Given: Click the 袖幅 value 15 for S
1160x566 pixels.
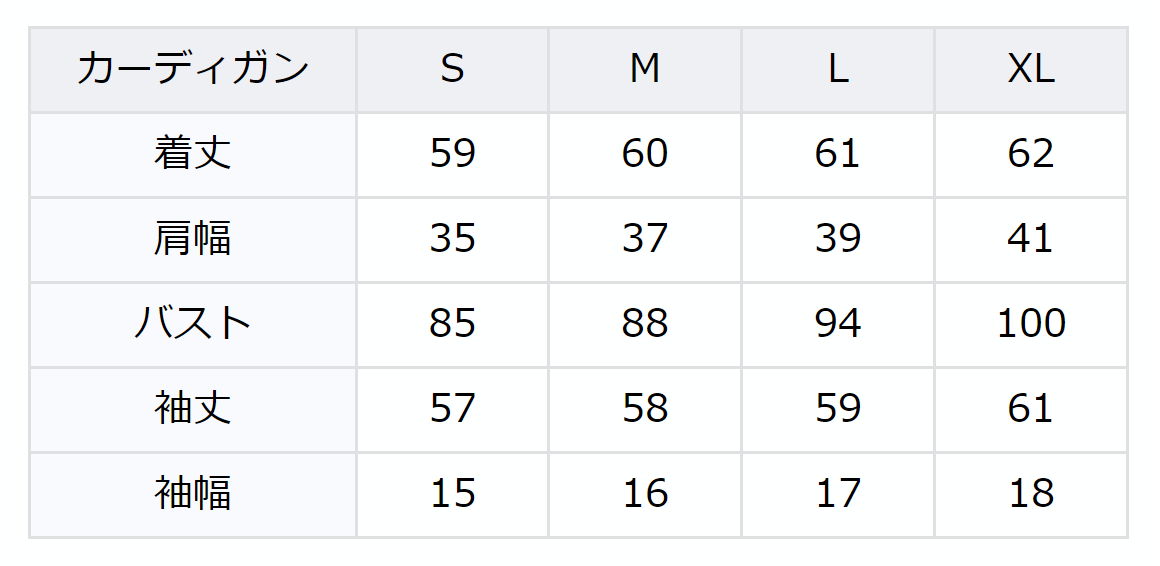Looking at the screenshot, I should point(452,494).
